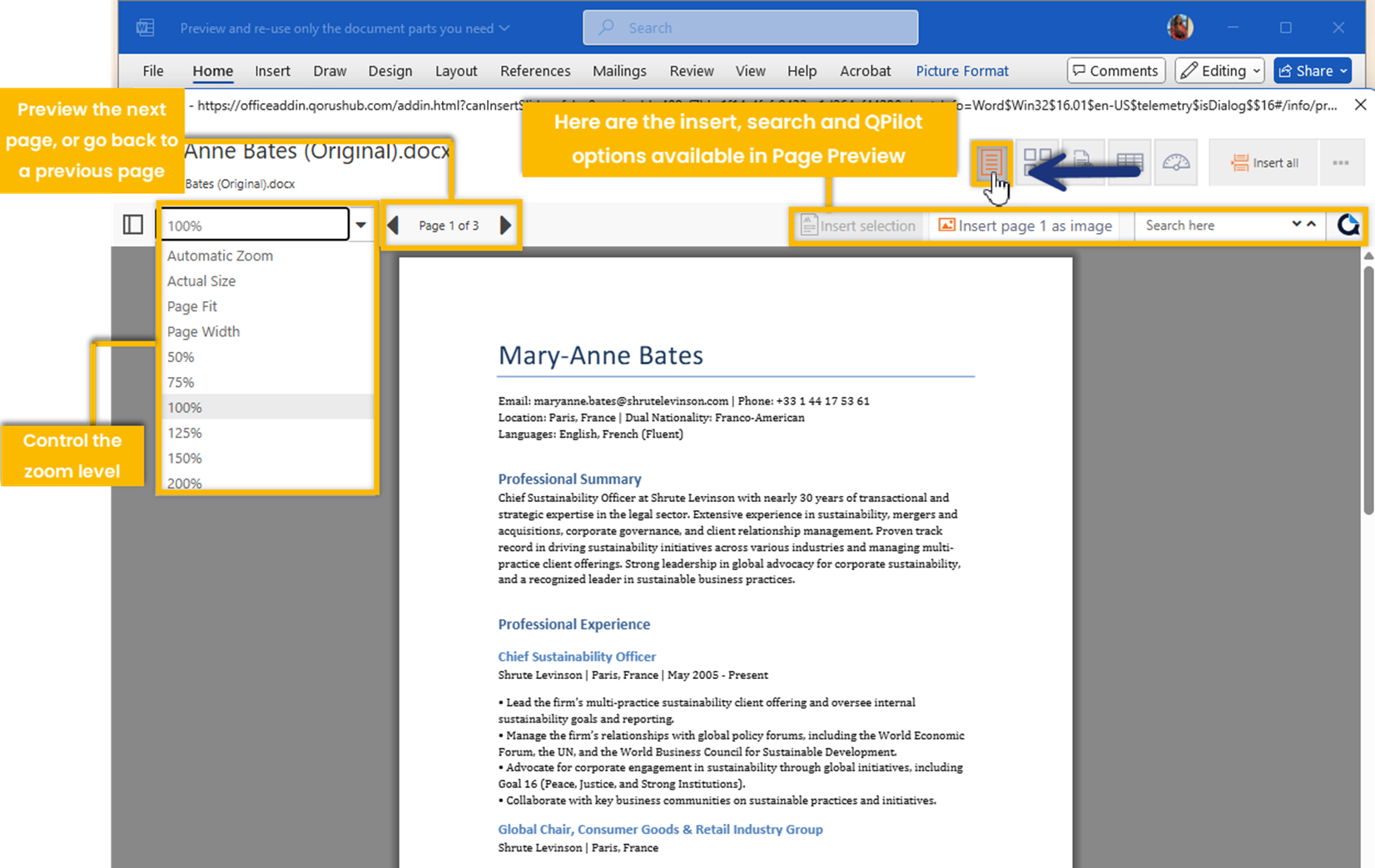
Task: Go to the next page arrow
Action: coord(505,226)
